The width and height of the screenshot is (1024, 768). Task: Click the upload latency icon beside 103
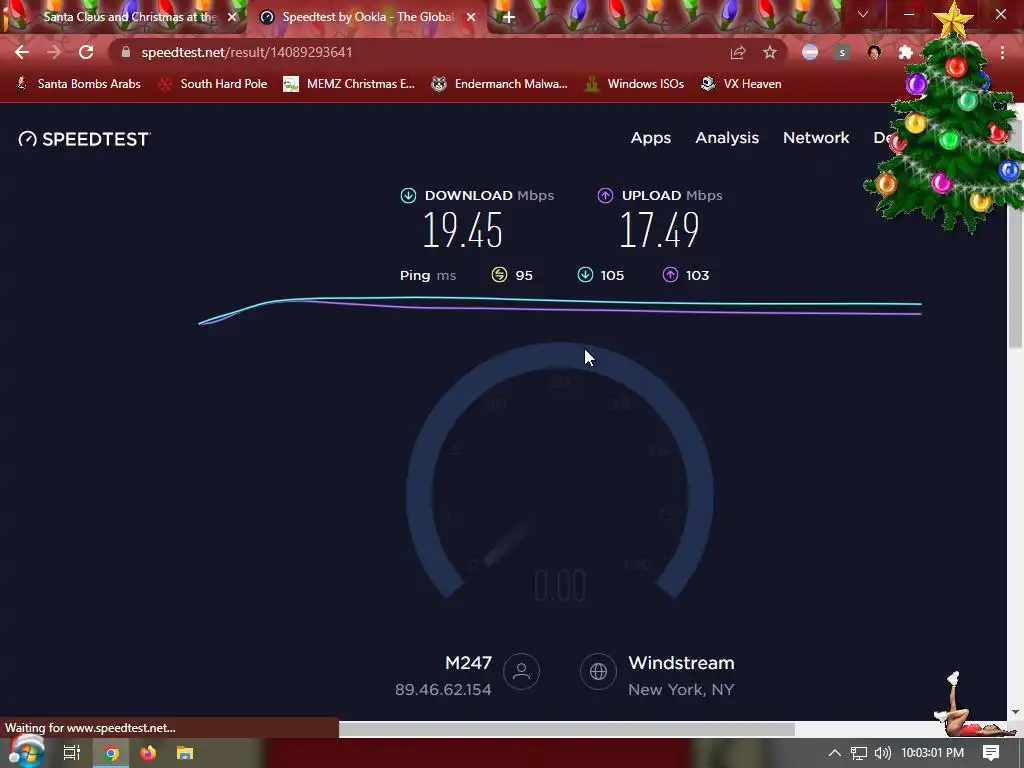click(x=670, y=275)
